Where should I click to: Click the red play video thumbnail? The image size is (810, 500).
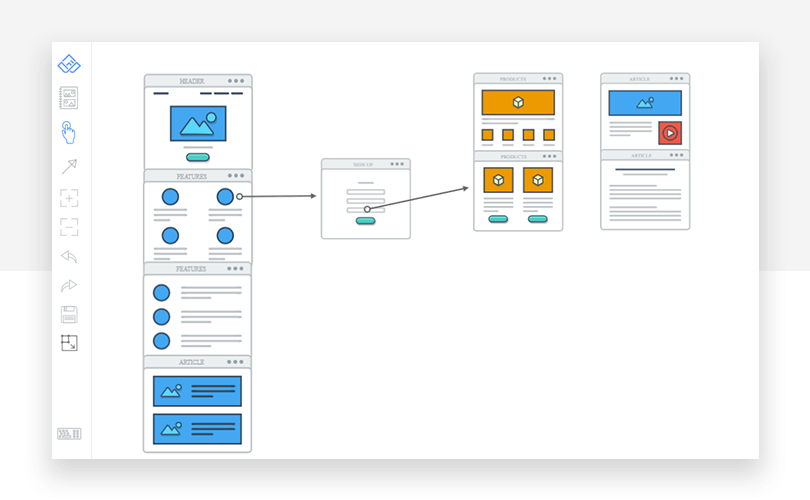670,133
